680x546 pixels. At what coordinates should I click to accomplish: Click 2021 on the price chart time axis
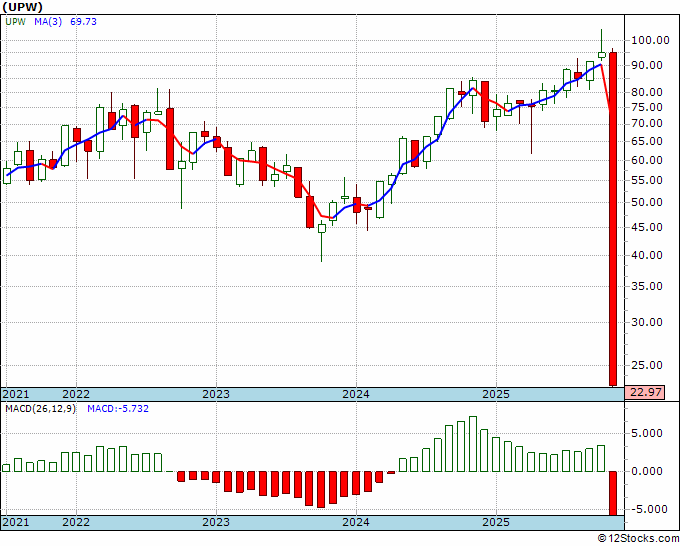pyautogui.click(x=16, y=394)
